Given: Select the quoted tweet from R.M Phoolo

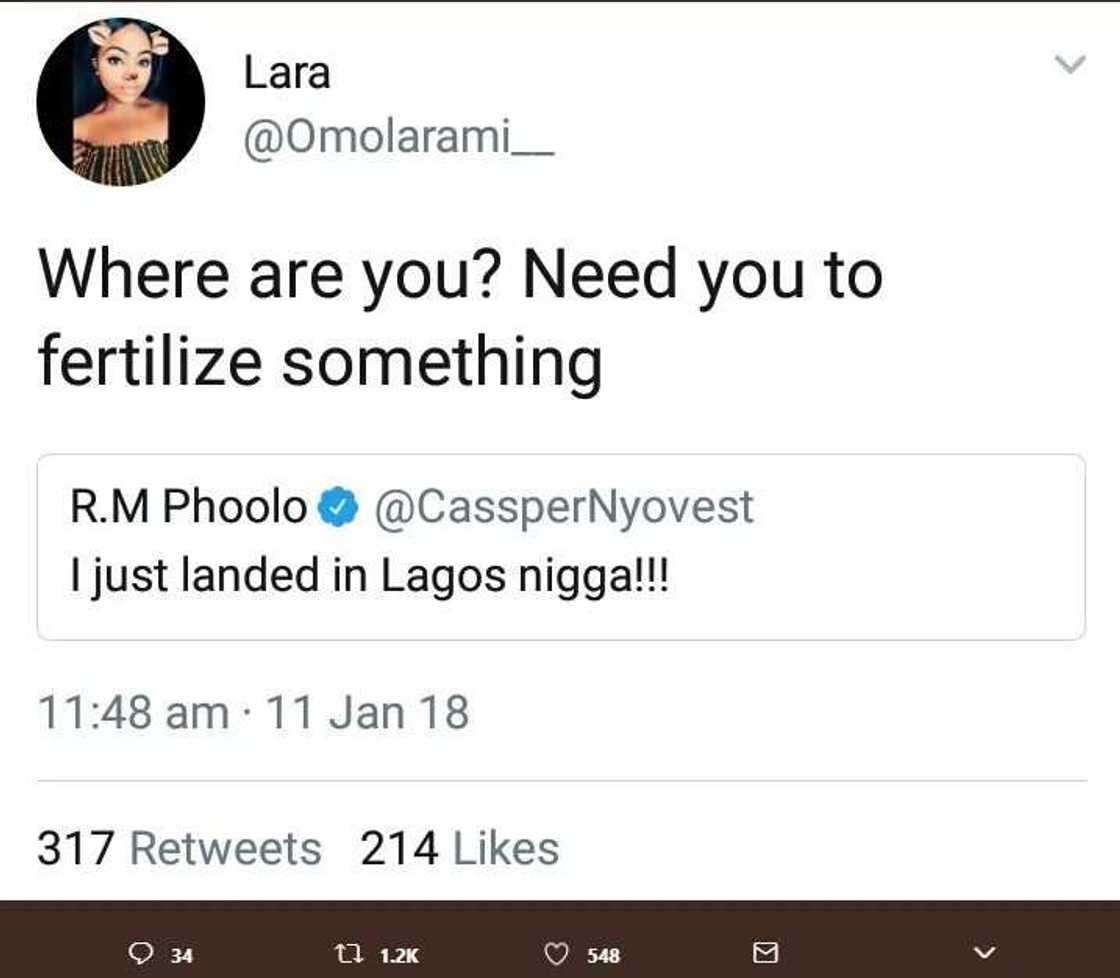Looking at the screenshot, I should click(x=560, y=545).
